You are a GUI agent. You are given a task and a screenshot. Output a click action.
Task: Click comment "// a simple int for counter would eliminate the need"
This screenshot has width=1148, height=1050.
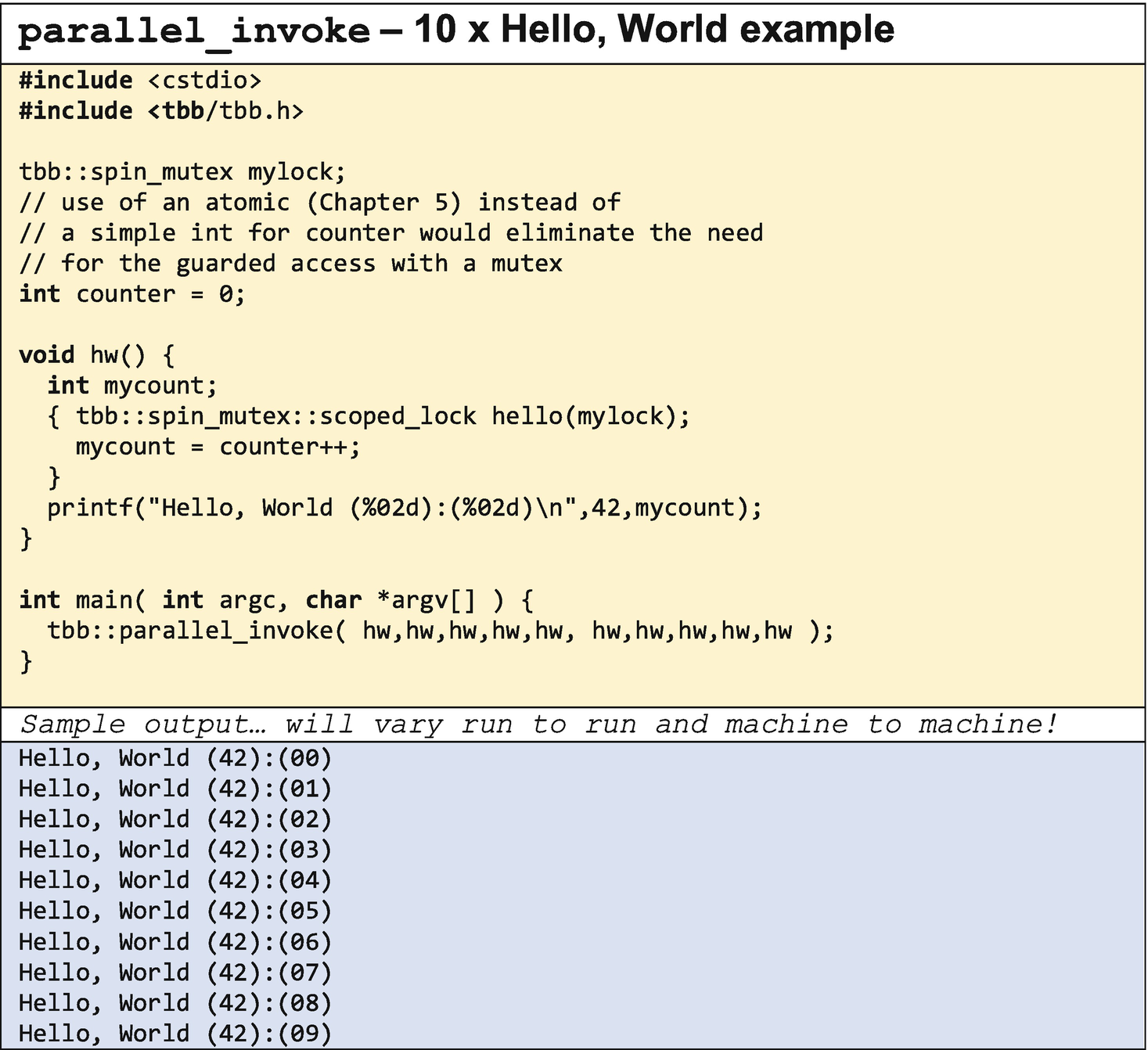[x=391, y=233]
